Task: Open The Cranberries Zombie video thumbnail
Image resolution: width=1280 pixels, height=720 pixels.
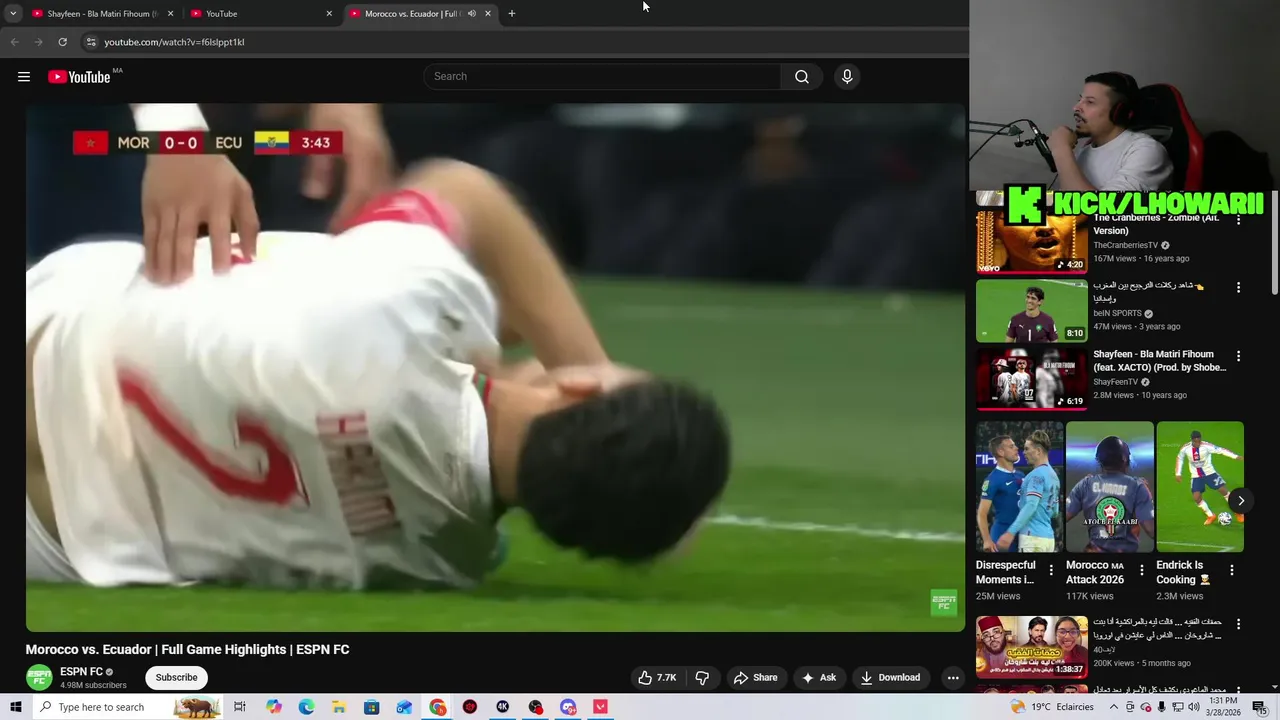Action: [x=1031, y=242]
